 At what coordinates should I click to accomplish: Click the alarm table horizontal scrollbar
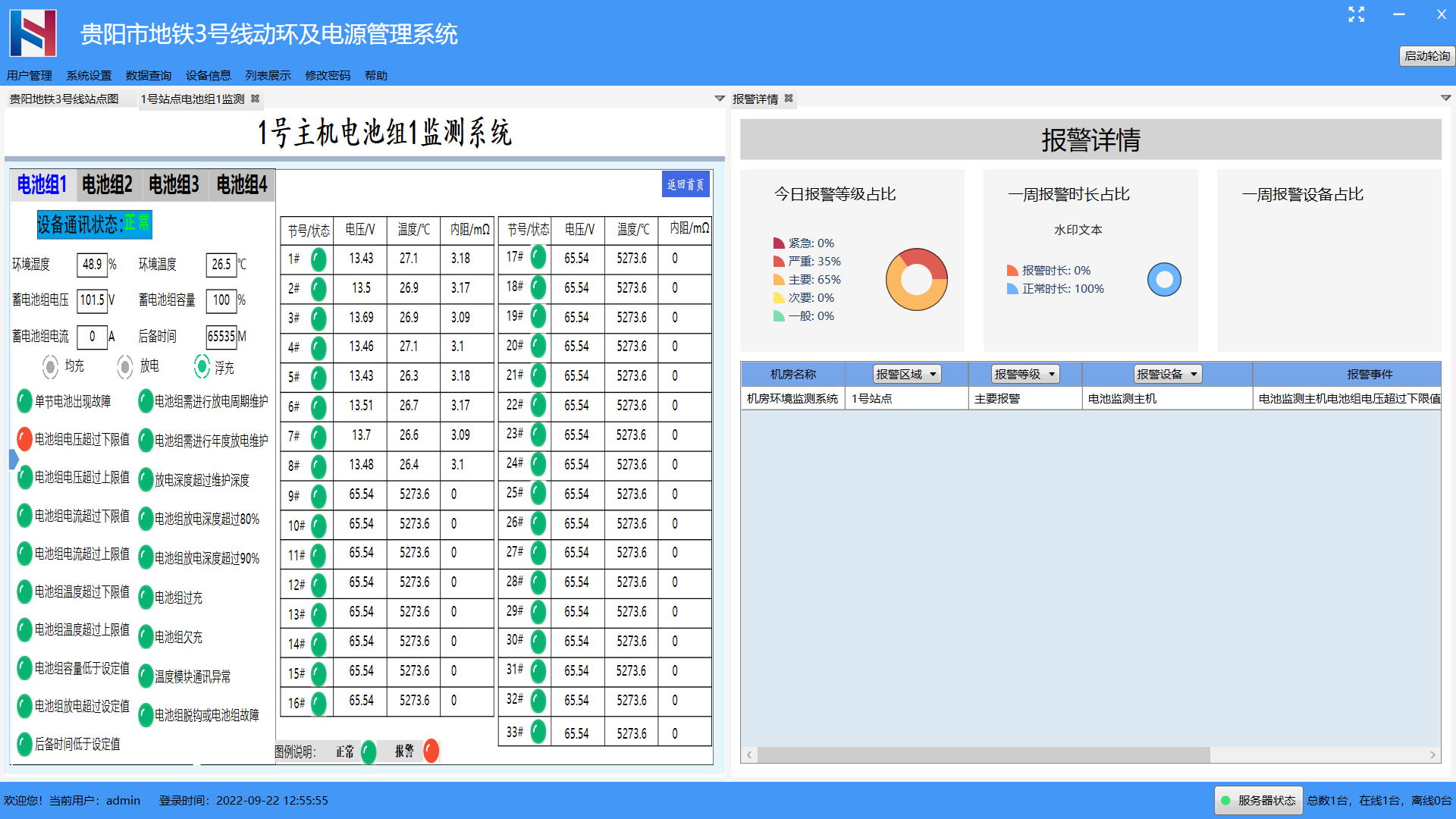click(983, 755)
